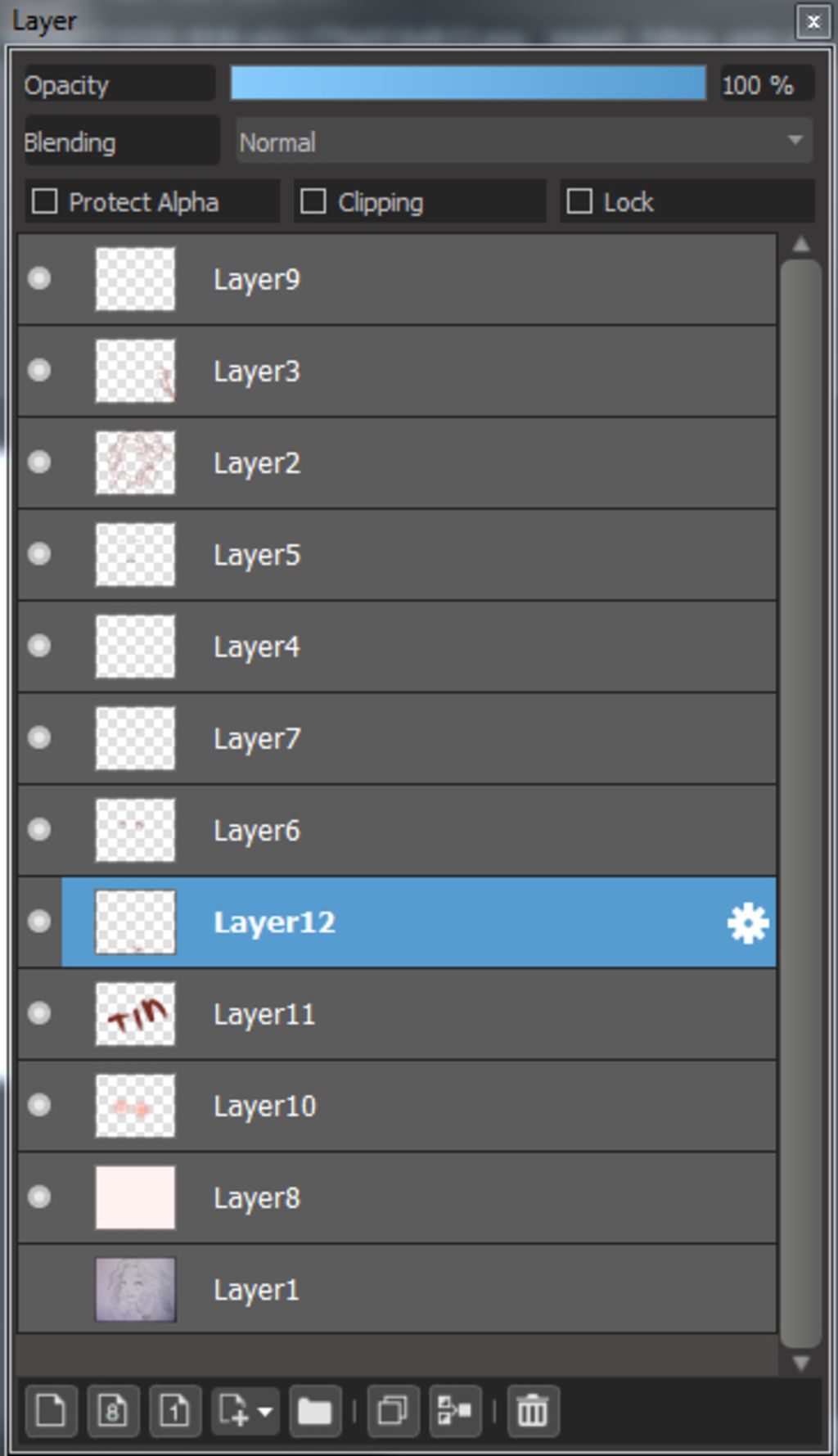Check the Lock option

(579, 201)
